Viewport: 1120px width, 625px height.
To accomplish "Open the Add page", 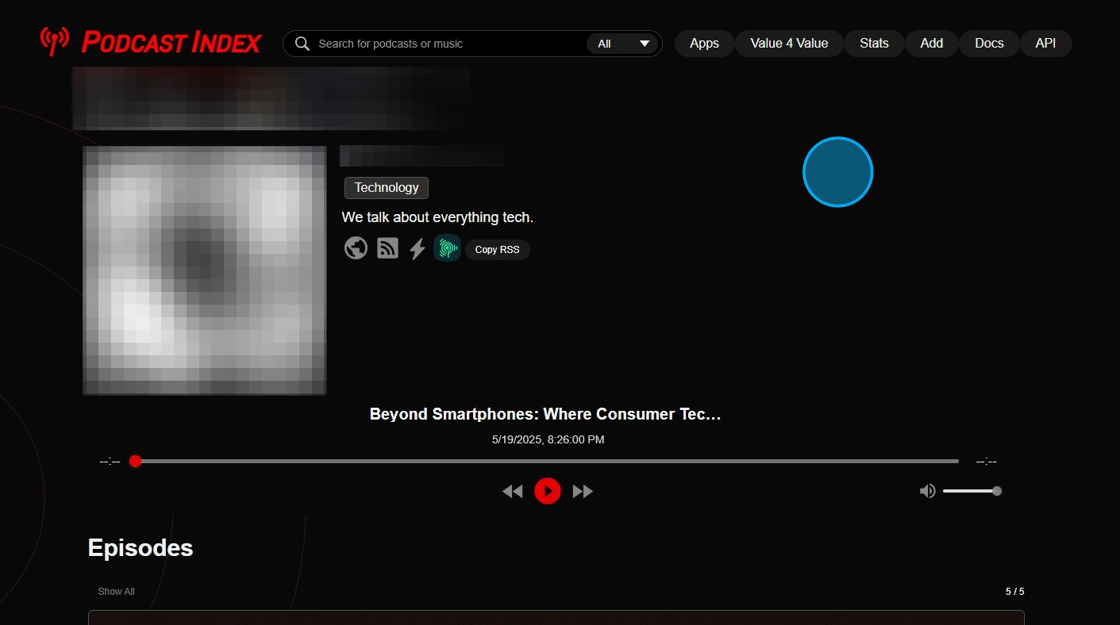I will [931, 43].
